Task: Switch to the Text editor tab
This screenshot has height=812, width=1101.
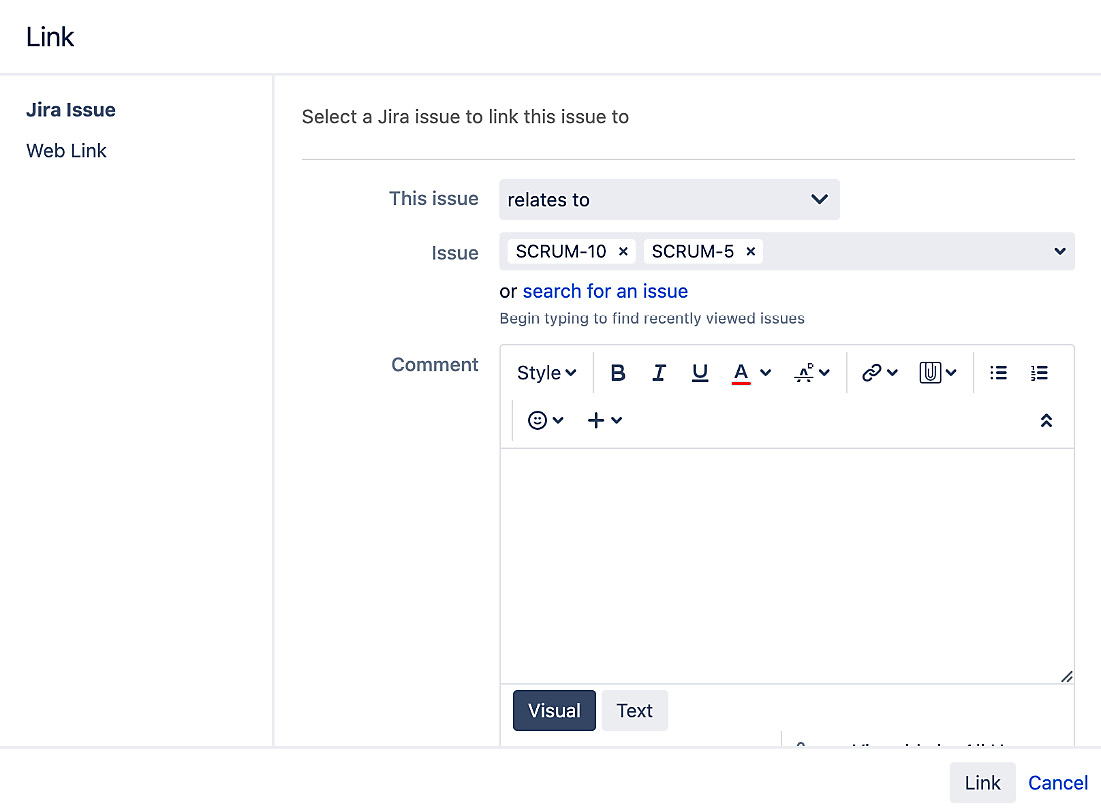Action: point(635,710)
